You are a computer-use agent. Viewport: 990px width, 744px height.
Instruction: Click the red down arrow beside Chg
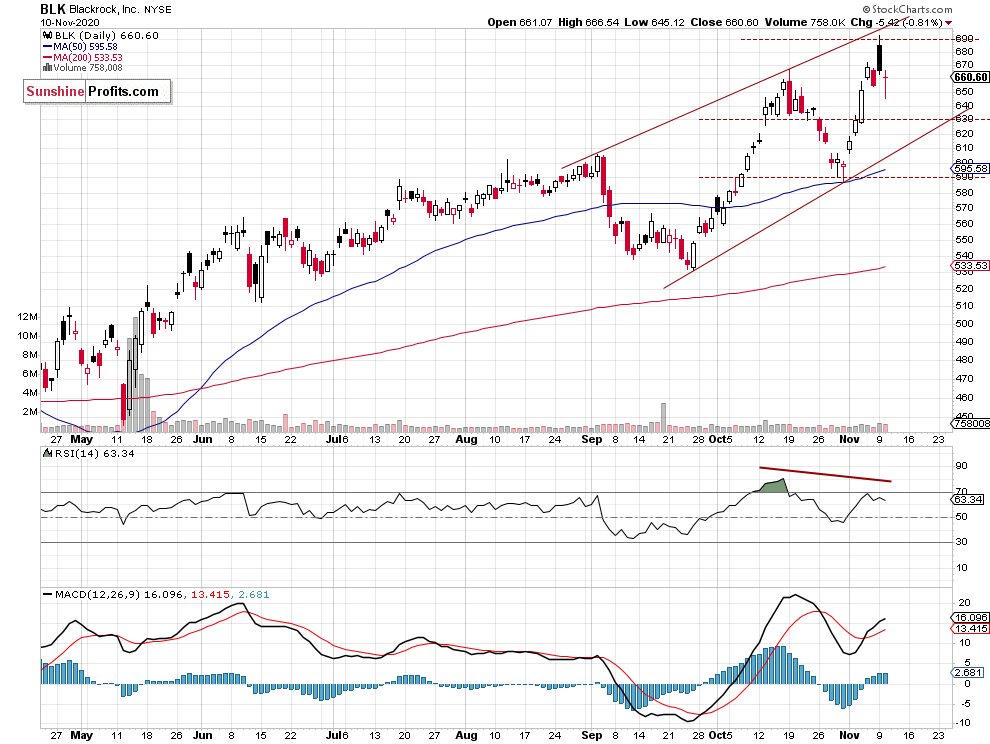[x=948, y=23]
